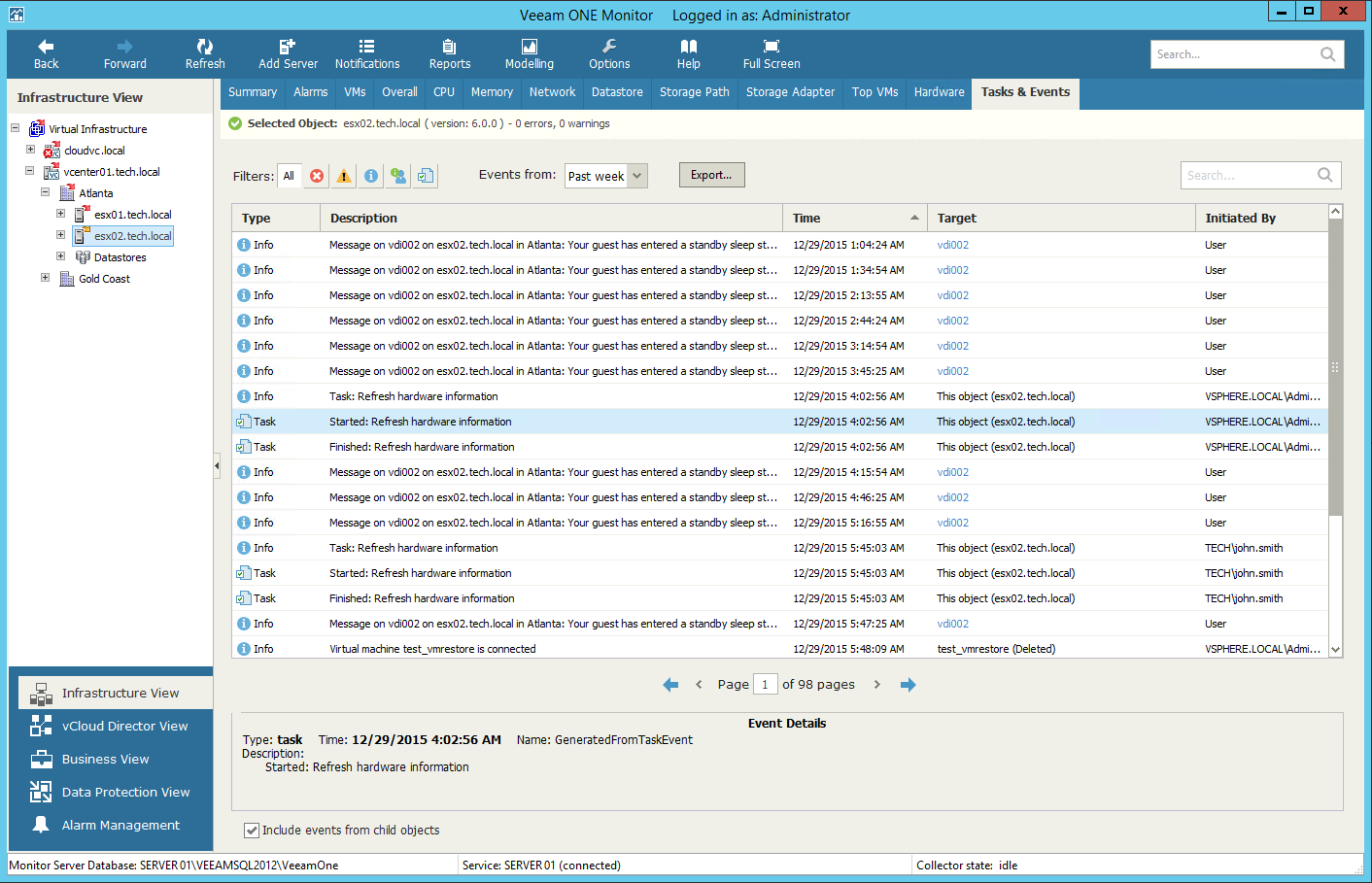Image resolution: width=1372 pixels, height=883 pixels.
Task: View the Memory tab
Action: [x=492, y=92]
